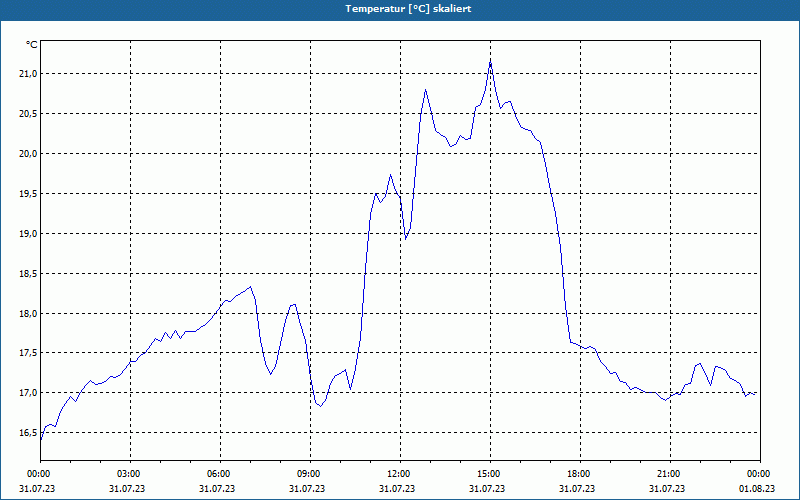Click the 21:00 time axis label
This screenshot has width=800, height=500.
[670, 474]
